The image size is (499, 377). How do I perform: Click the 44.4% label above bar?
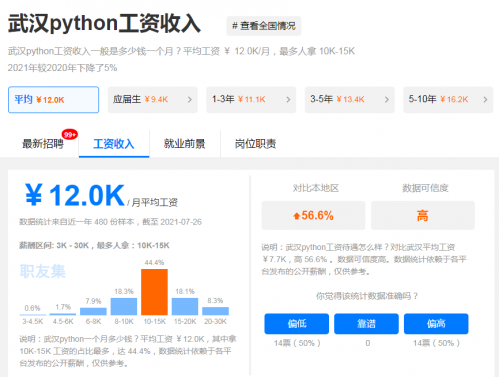click(x=154, y=263)
